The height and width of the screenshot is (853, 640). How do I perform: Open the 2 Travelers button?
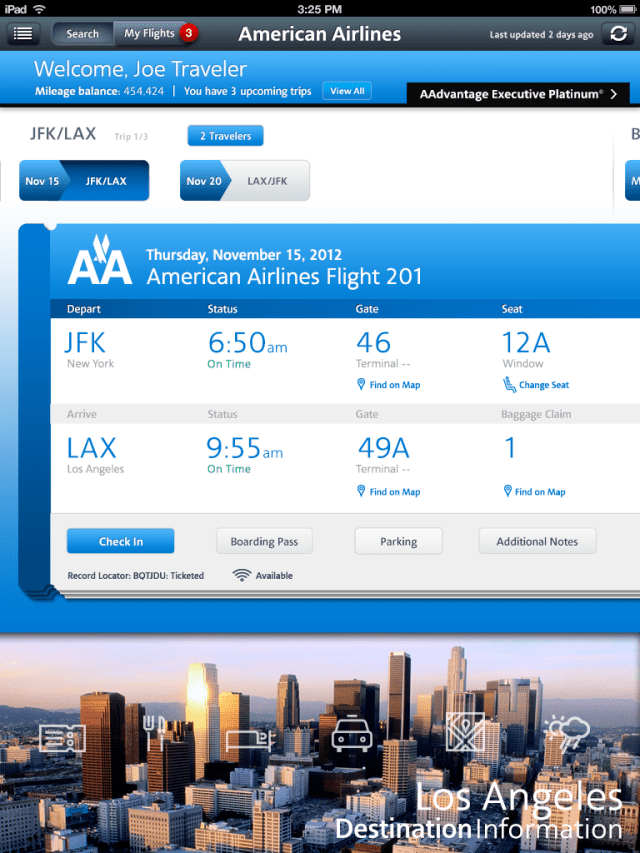point(225,136)
